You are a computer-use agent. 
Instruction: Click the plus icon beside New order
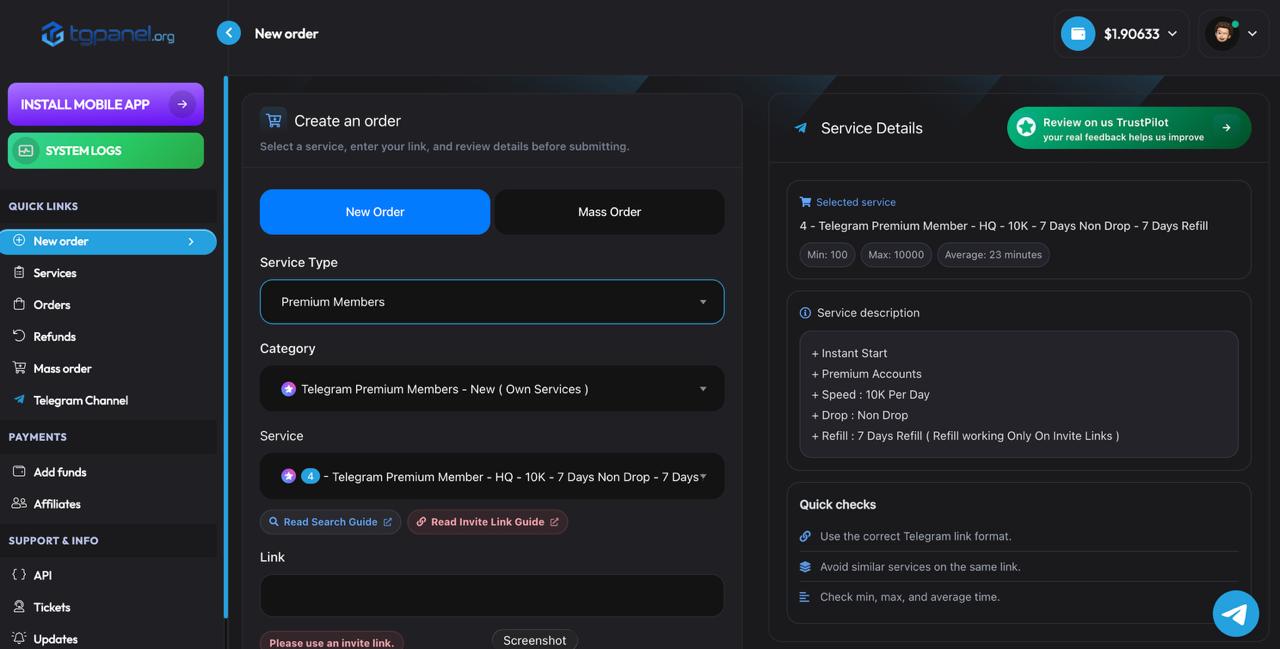tap(19, 241)
